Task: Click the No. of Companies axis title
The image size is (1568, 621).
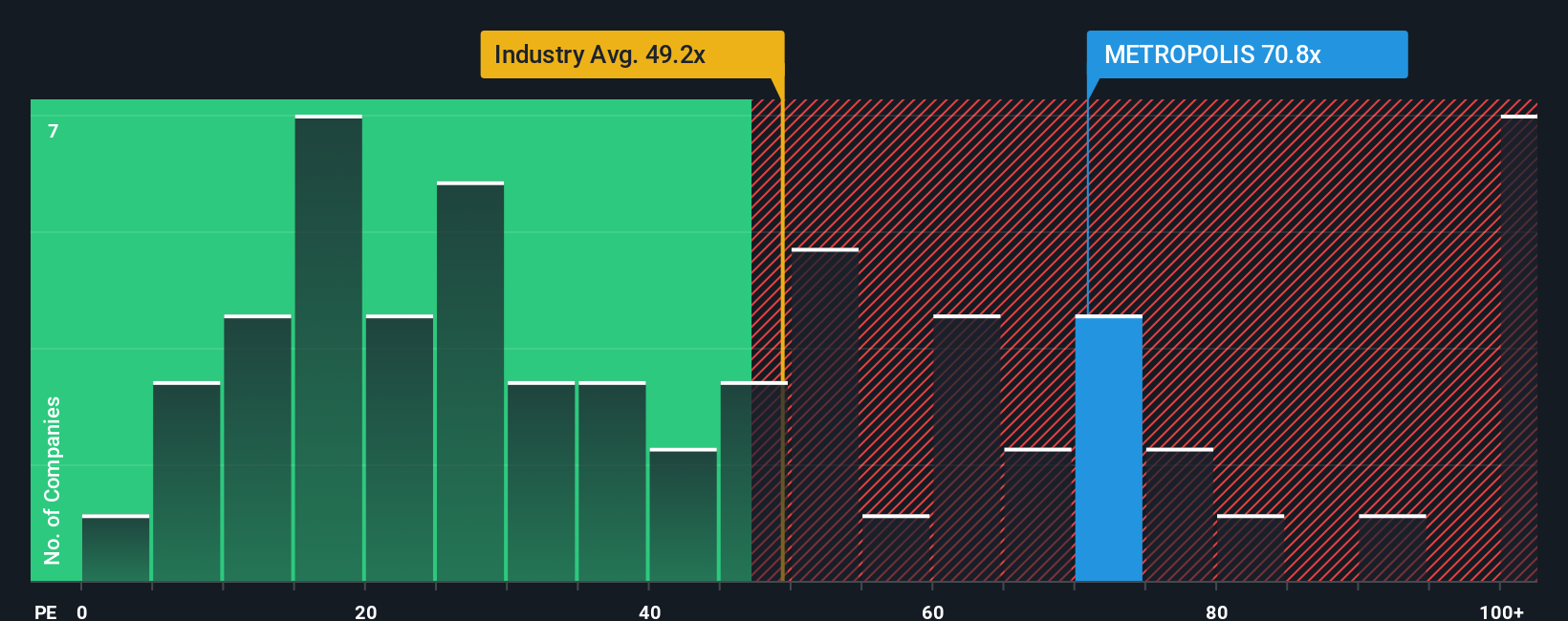Action: [53, 481]
